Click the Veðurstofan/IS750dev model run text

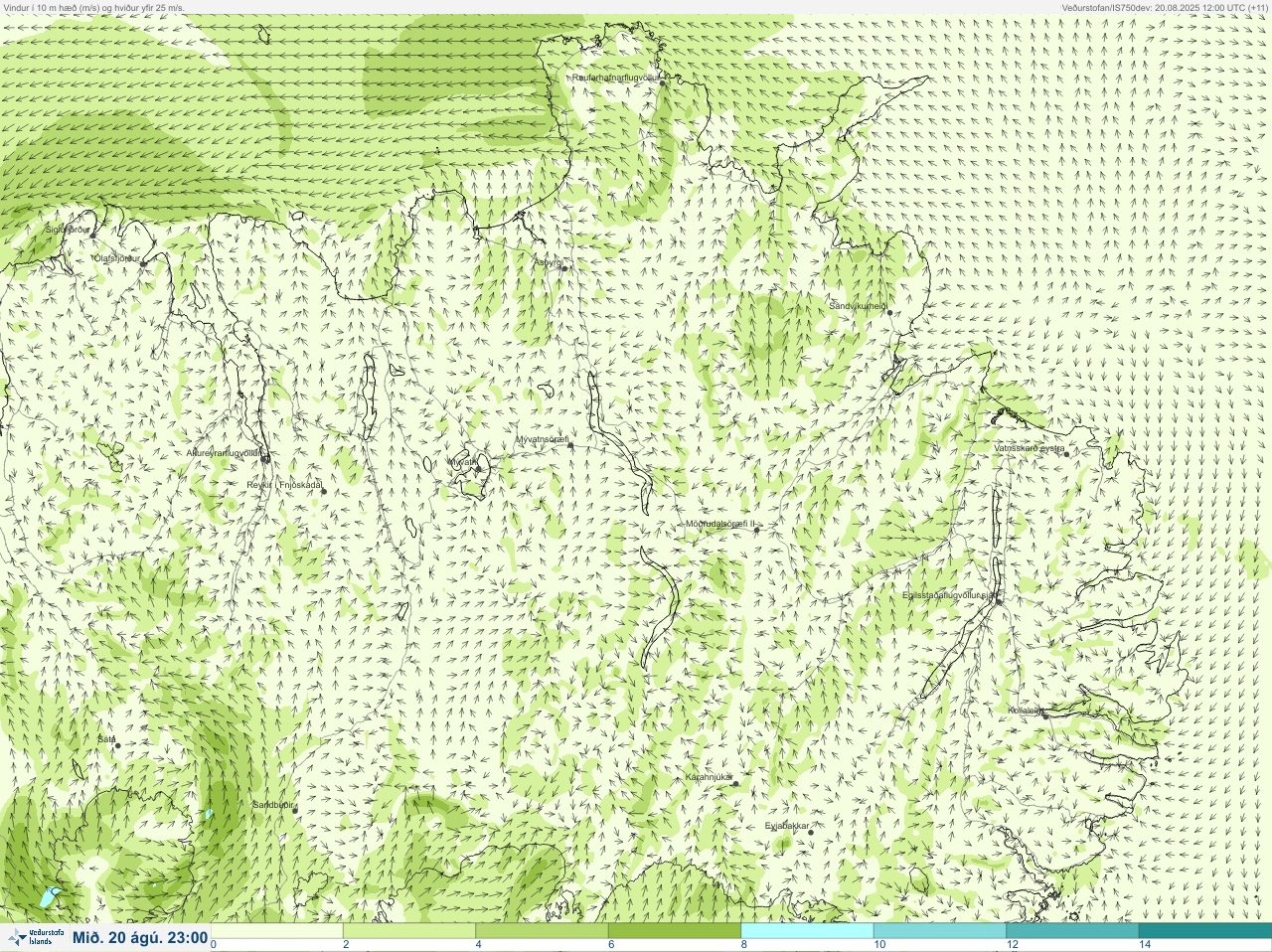point(1165,7)
